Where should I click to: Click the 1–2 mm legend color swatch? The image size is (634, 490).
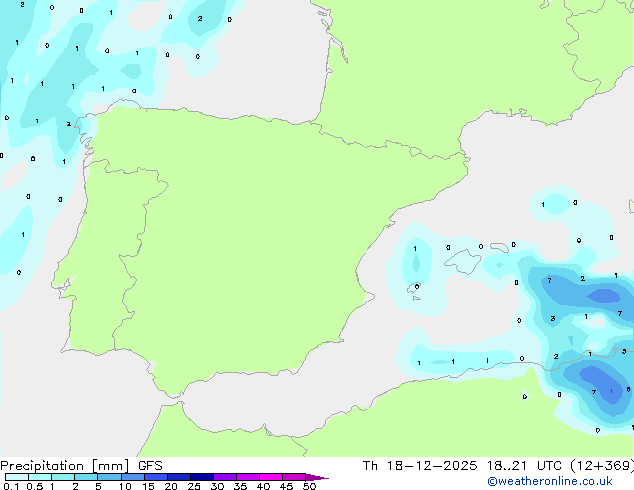[63, 477]
